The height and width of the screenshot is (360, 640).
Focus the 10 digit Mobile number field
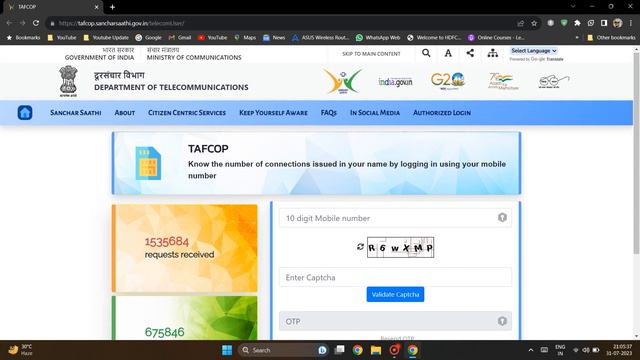pos(395,218)
